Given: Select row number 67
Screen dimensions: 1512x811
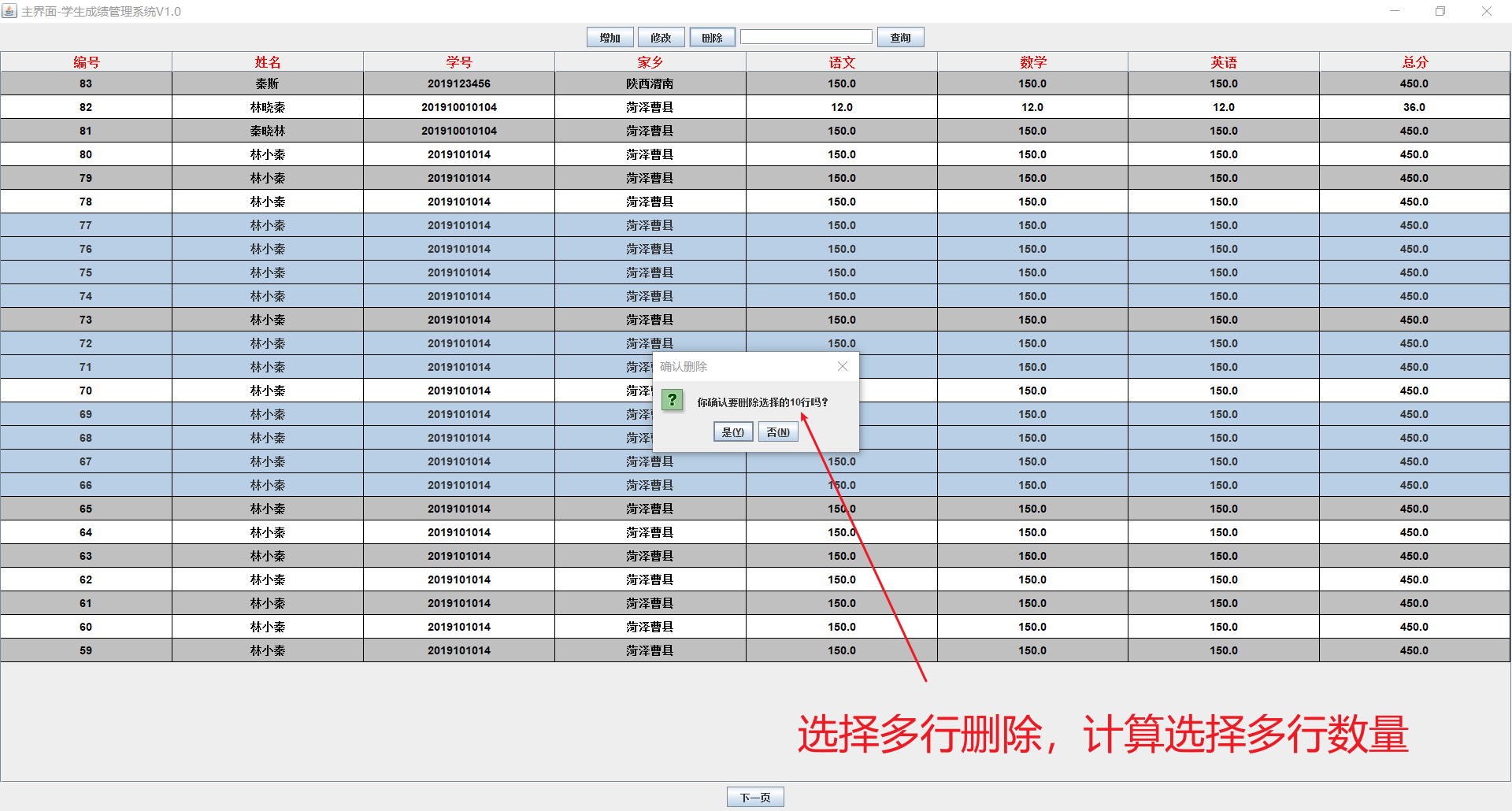Looking at the screenshot, I should pyautogui.click(x=86, y=461).
